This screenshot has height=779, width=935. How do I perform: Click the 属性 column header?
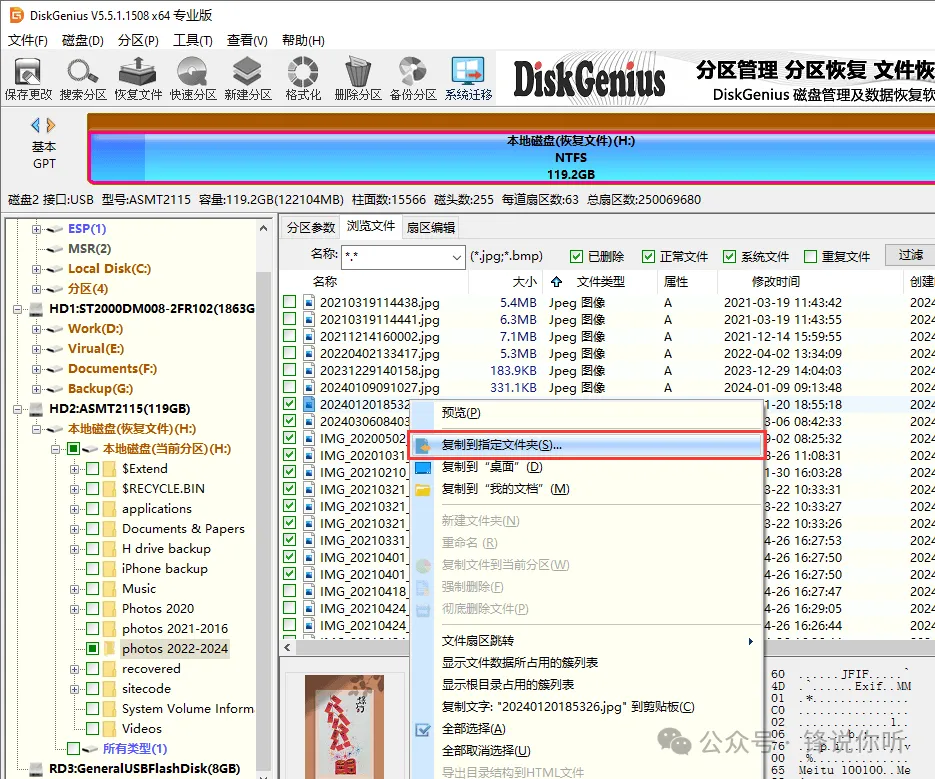(x=676, y=282)
